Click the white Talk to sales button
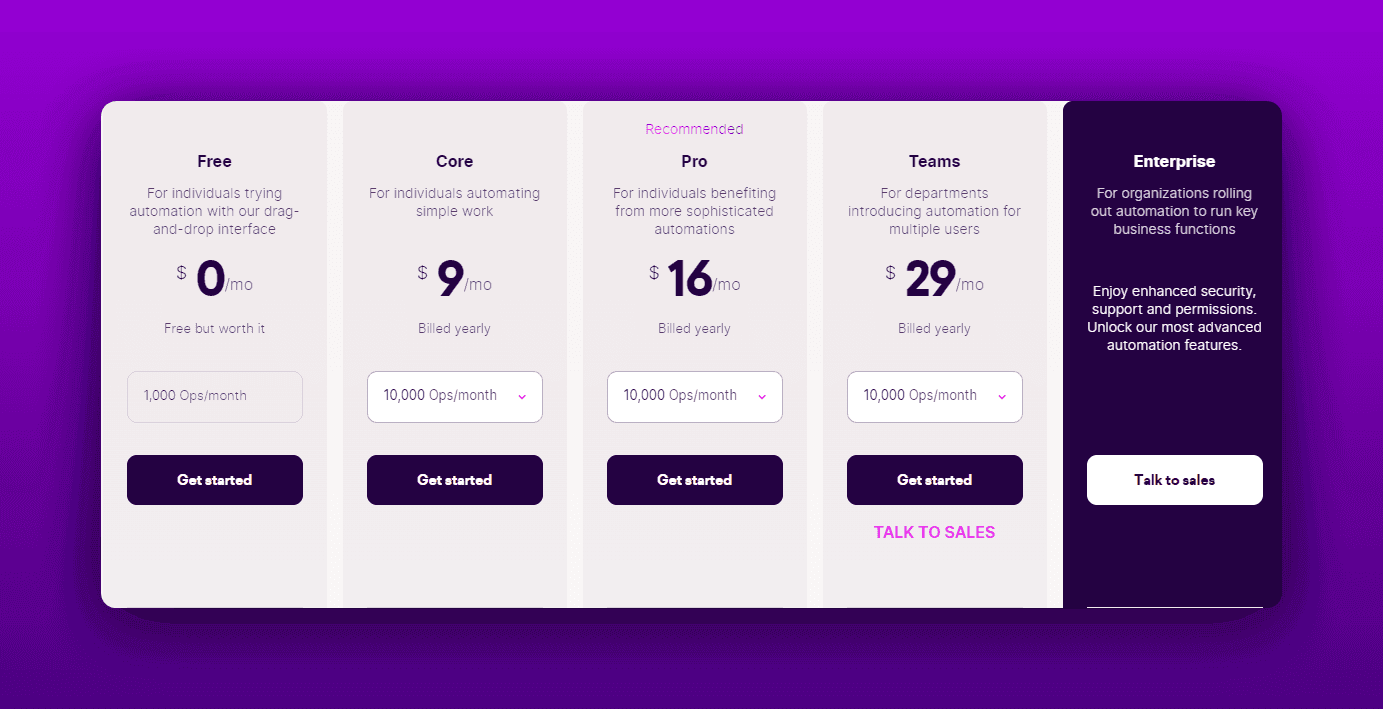The height and width of the screenshot is (709, 1383). pyautogui.click(x=1175, y=480)
